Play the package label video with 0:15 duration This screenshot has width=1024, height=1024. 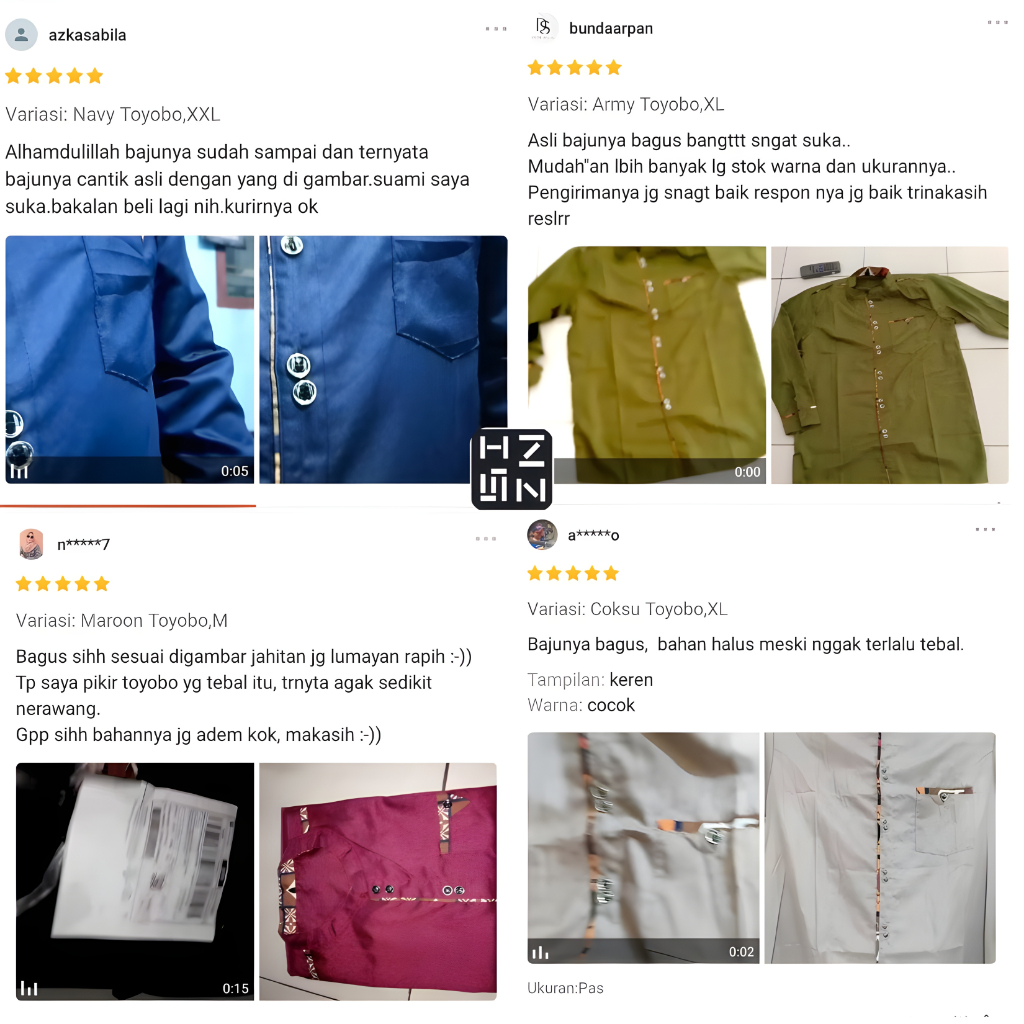(135, 880)
